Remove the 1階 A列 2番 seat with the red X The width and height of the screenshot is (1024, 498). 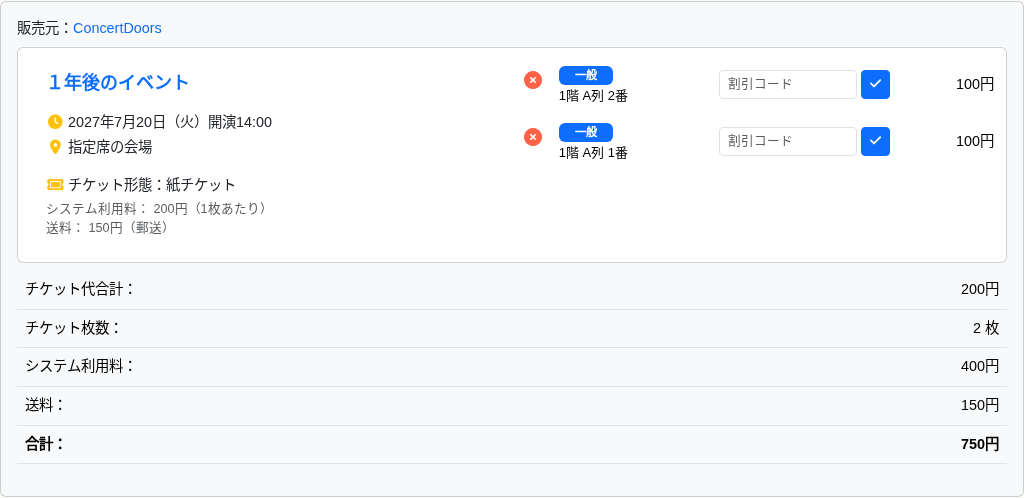point(533,80)
